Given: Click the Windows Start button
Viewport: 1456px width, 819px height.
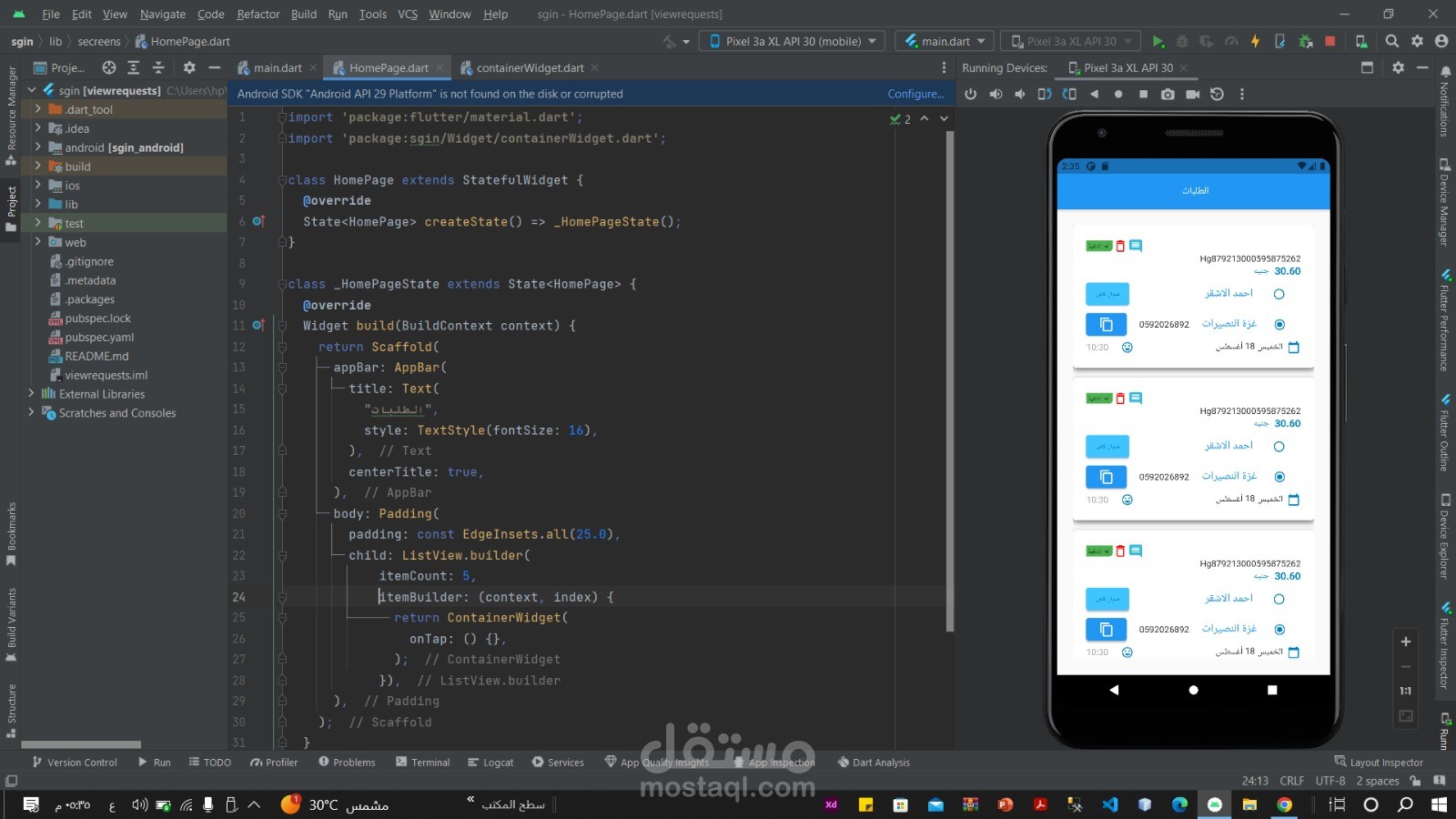Looking at the screenshot, I should click(1439, 804).
